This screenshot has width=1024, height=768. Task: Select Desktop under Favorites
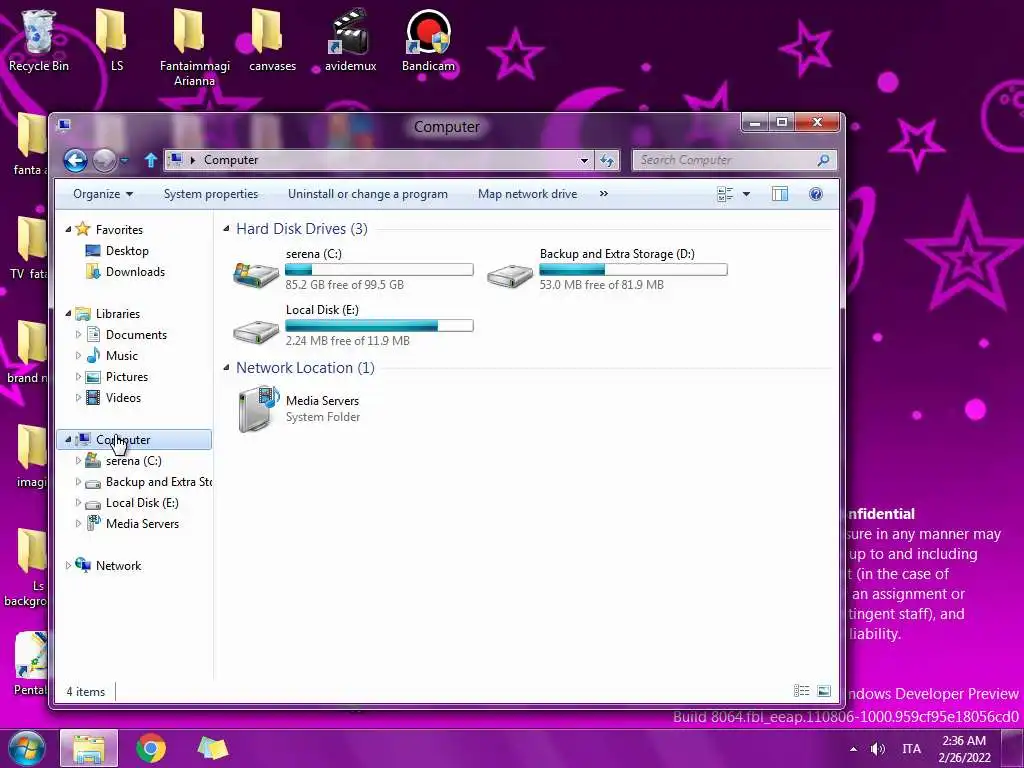tap(127, 251)
